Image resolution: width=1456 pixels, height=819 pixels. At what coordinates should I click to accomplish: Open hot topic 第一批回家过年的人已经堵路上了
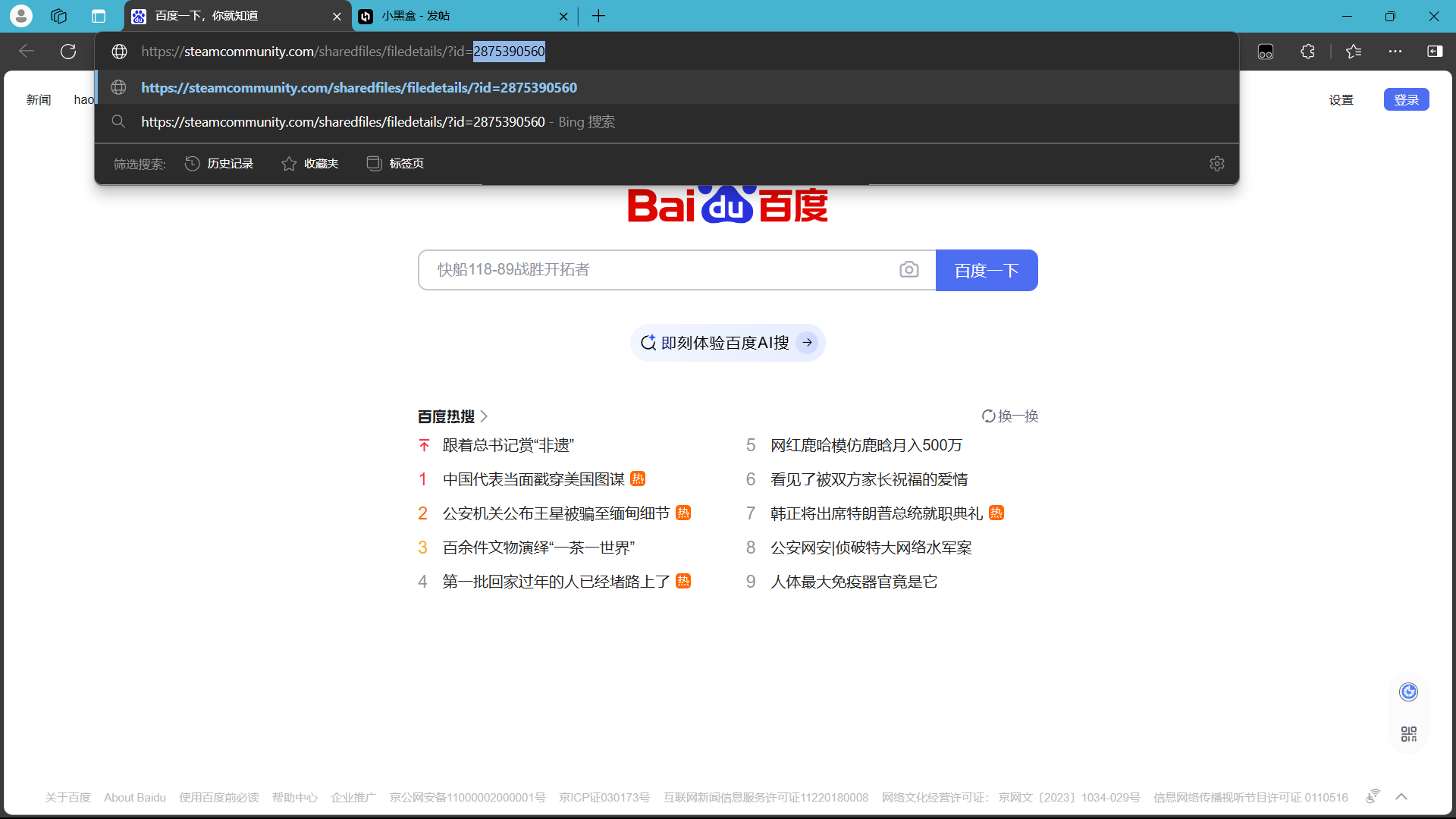556,582
